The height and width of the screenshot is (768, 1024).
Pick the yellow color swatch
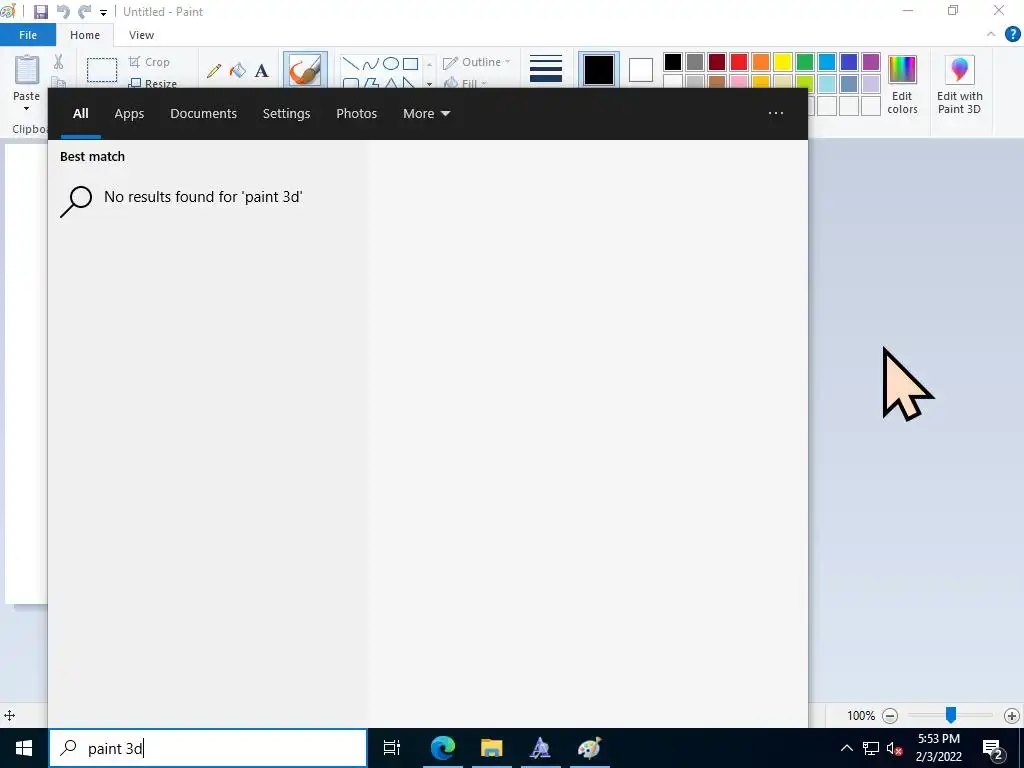pyautogui.click(x=782, y=62)
